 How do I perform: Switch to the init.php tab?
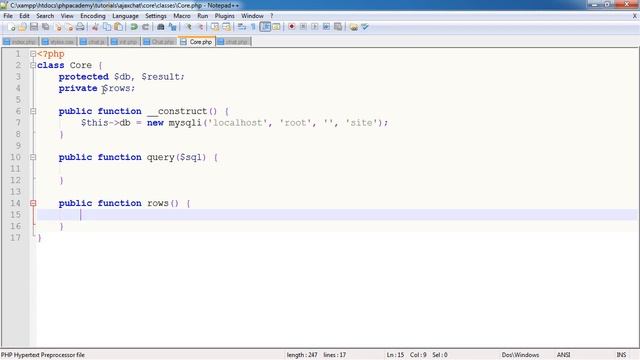click(124, 42)
